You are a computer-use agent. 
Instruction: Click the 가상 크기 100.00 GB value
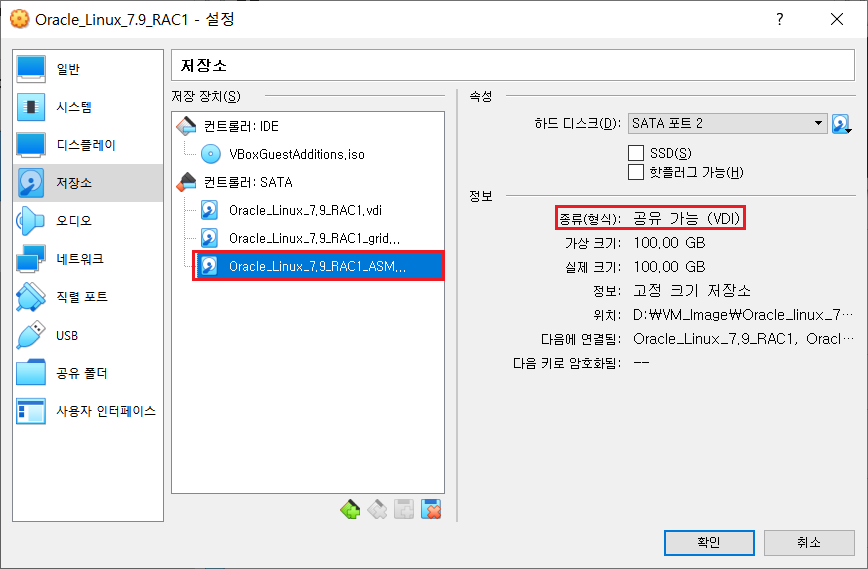tap(669, 243)
